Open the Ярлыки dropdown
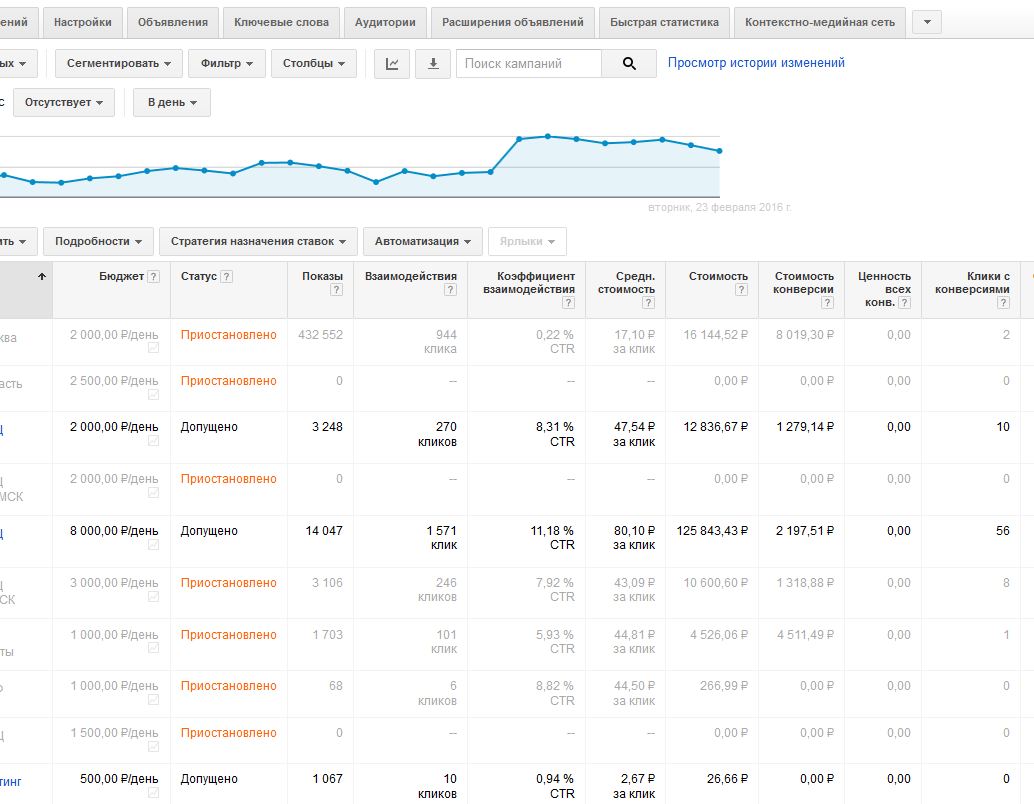The width and height of the screenshot is (1034, 804). (x=527, y=241)
